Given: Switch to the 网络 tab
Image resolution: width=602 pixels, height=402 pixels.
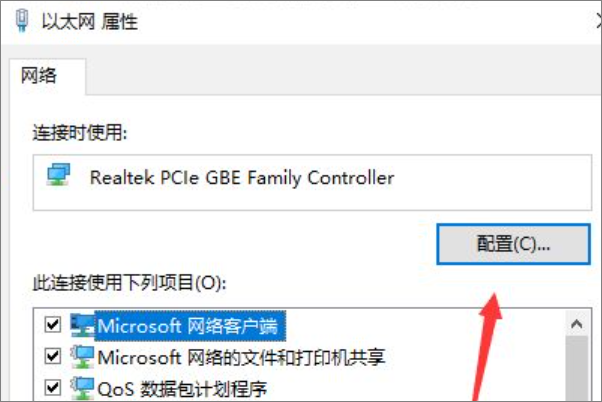Looking at the screenshot, I should pyautogui.click(x=38, y=75).
